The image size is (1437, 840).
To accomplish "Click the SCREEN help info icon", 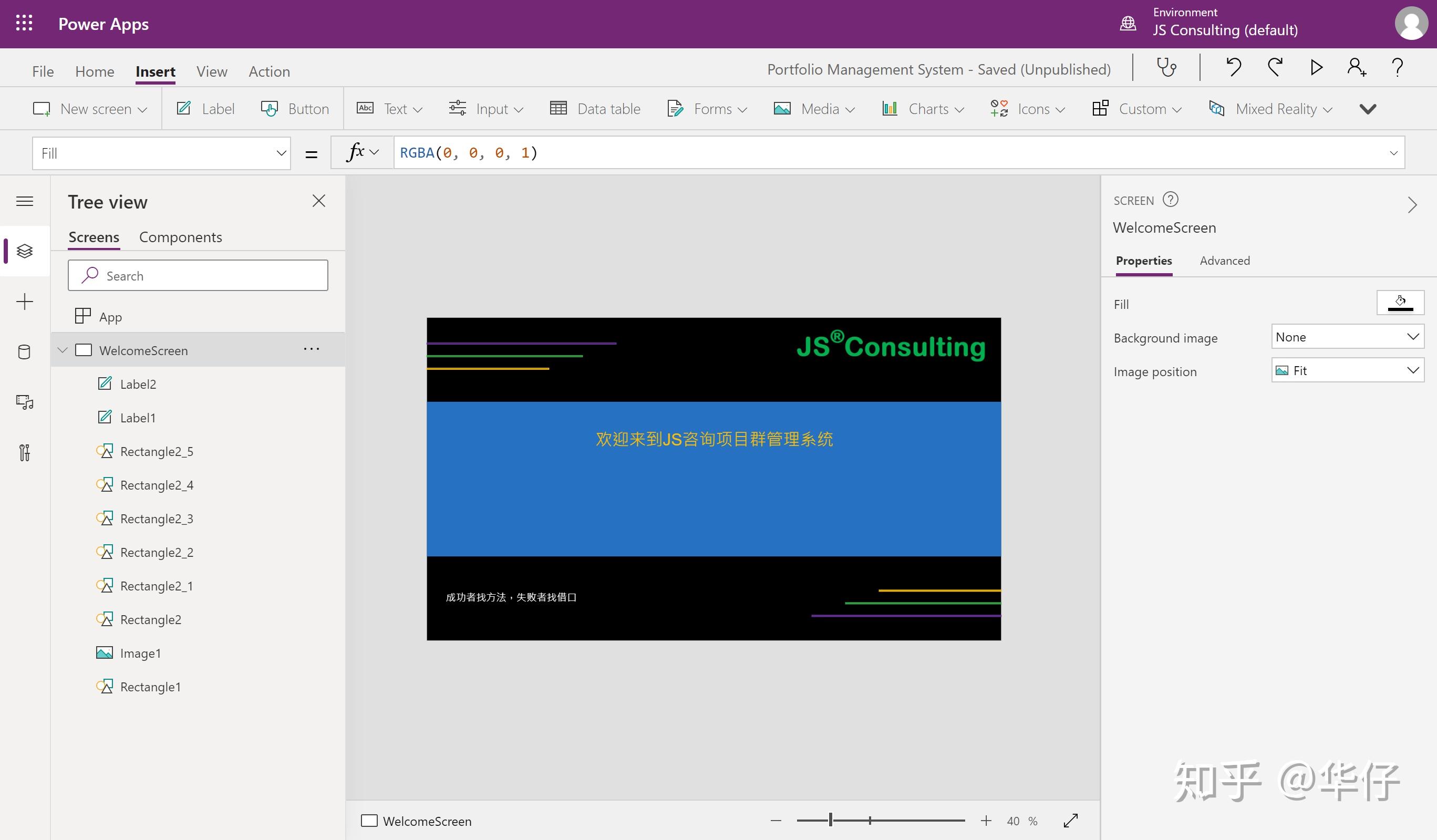I will (1170, 200).
